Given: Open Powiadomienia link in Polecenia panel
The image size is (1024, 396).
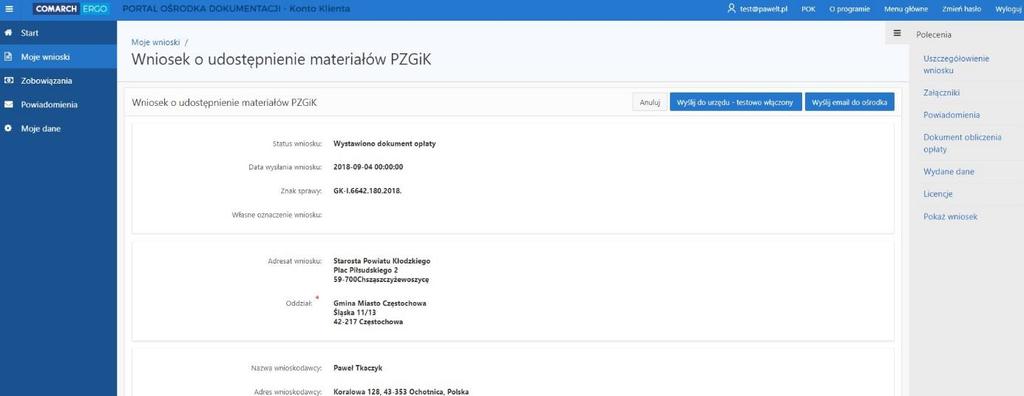Looking at the screenshot, I should coord(951,115).
